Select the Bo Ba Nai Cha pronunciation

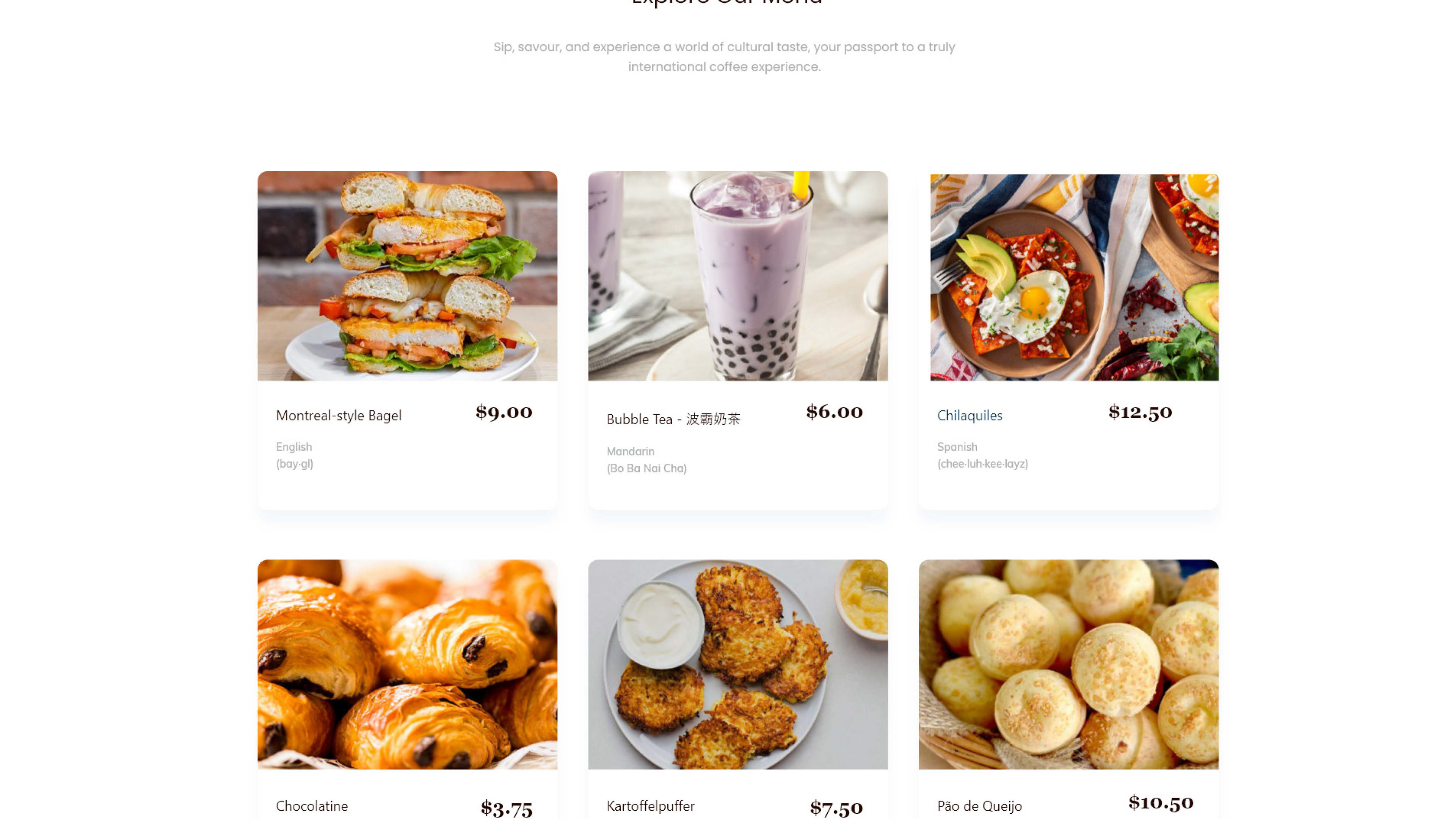646,469
